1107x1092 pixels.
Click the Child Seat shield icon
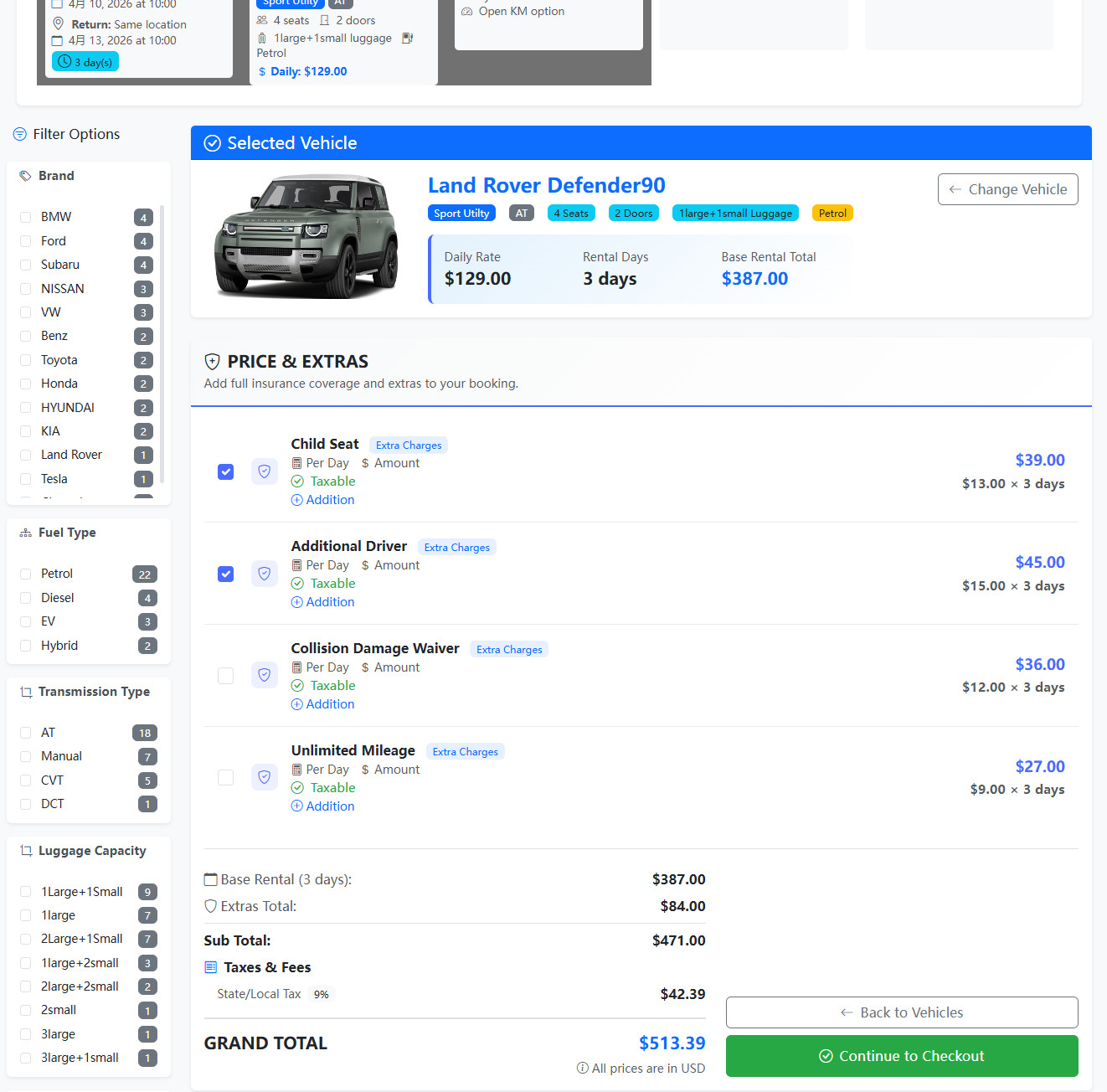click(265, 471)
